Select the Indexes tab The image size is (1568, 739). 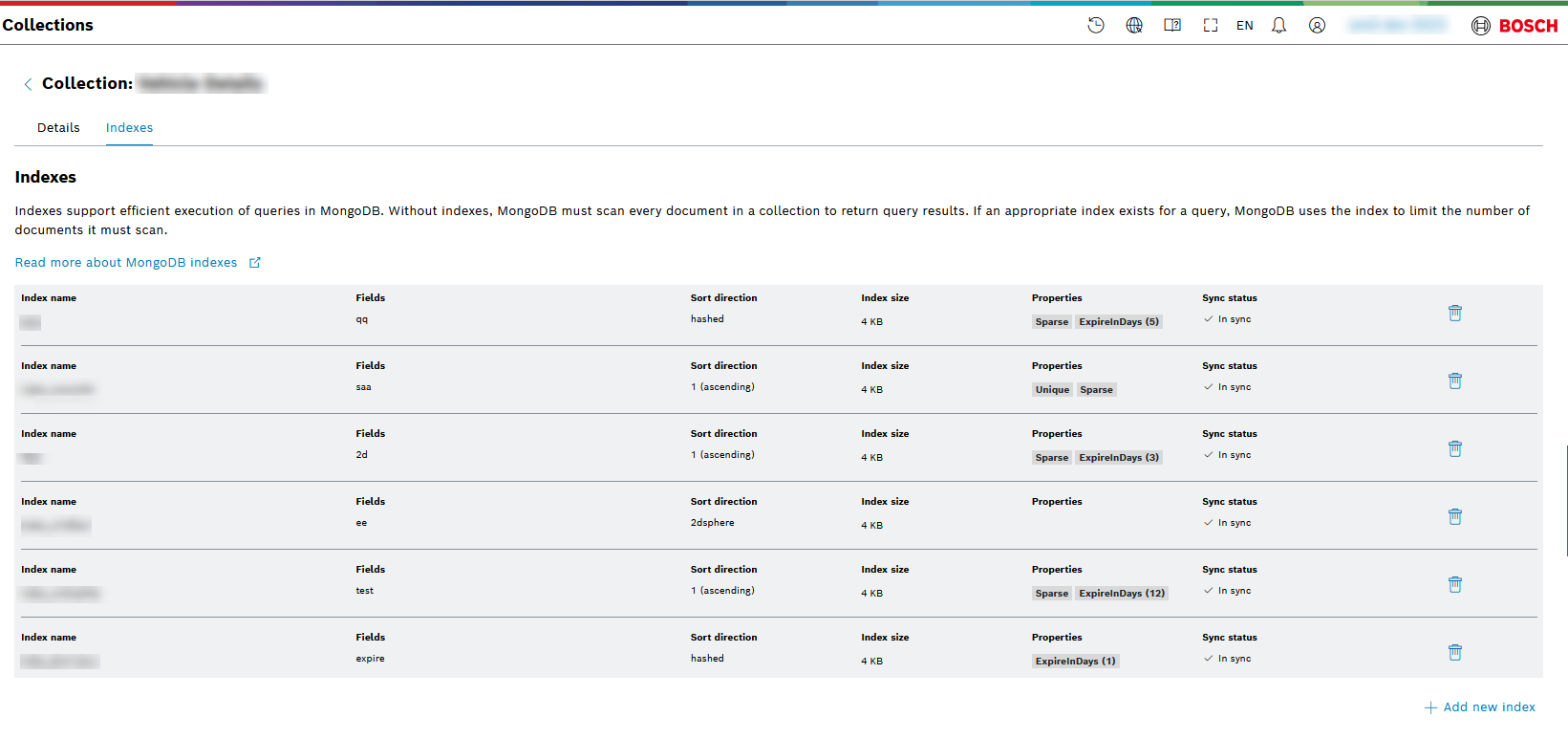click(x=129, y=128)
